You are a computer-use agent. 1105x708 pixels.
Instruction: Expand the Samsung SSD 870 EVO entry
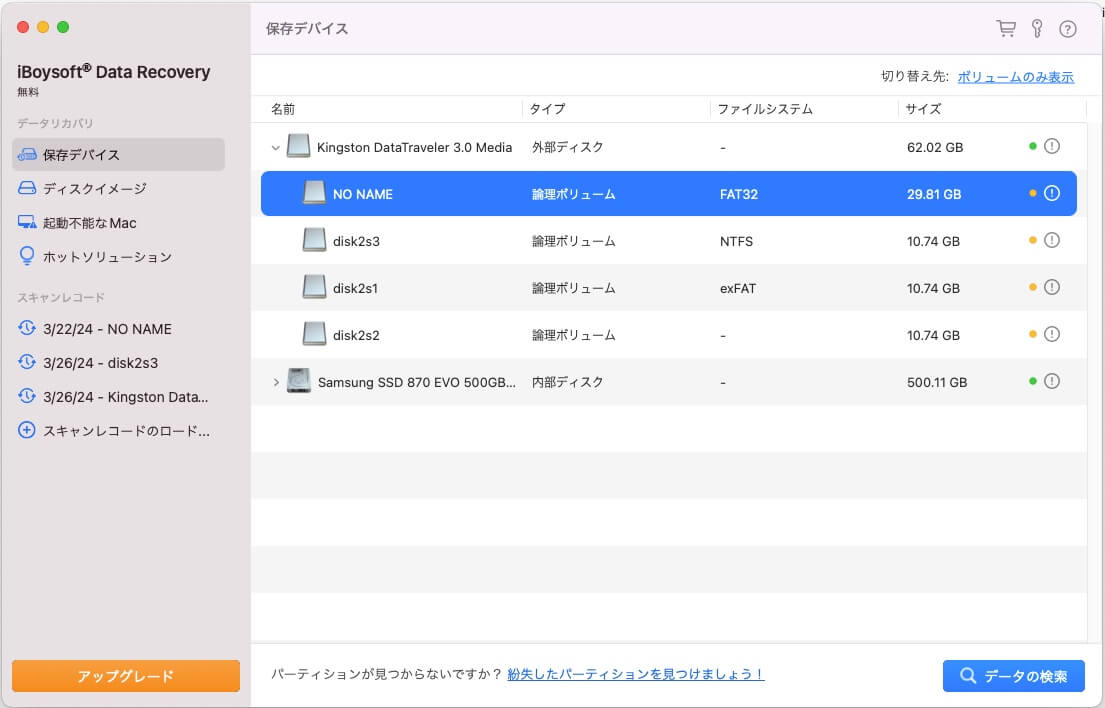pos(274,381)
